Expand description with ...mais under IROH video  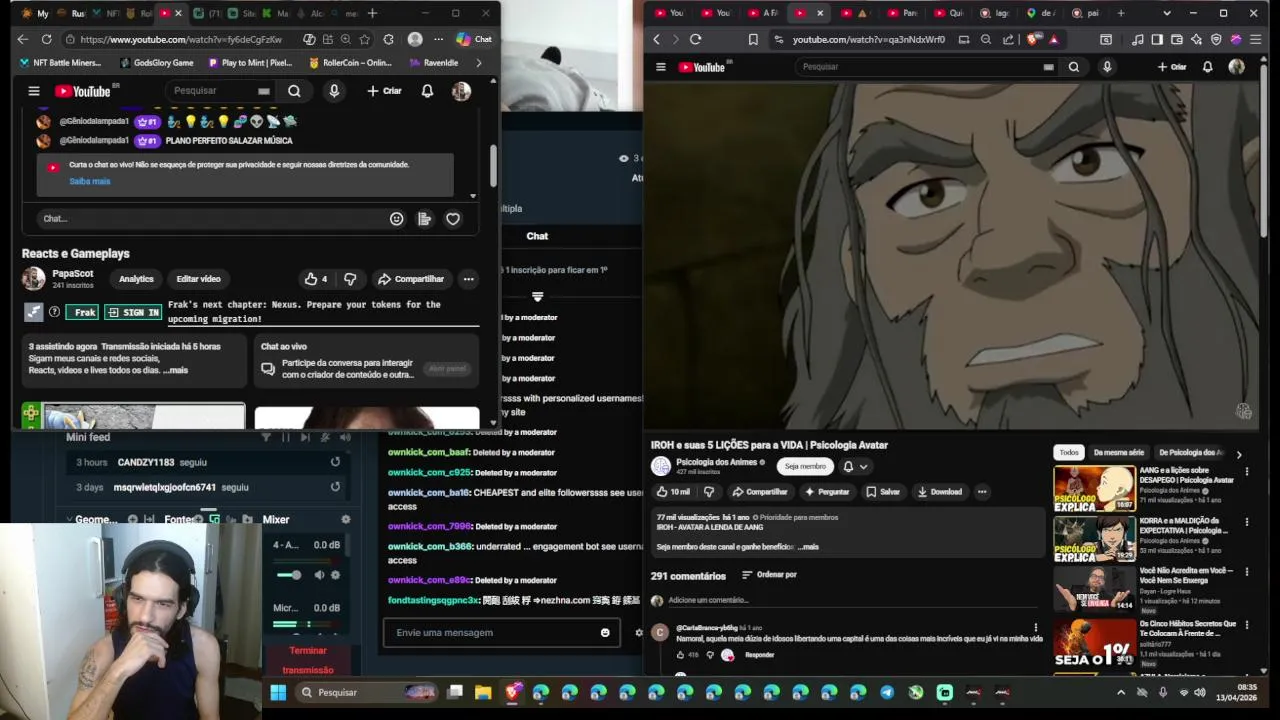[808, 547]
